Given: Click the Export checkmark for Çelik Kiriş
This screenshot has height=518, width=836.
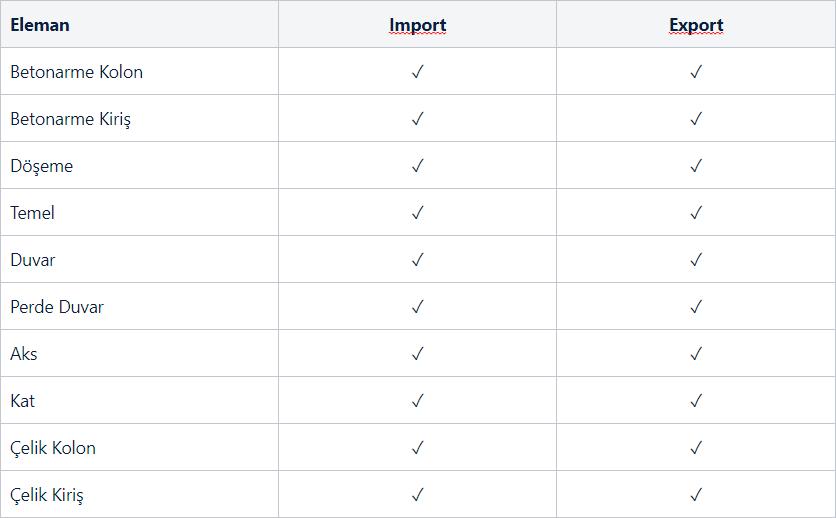Looking at the screenshot, I should tap(696, 495).
